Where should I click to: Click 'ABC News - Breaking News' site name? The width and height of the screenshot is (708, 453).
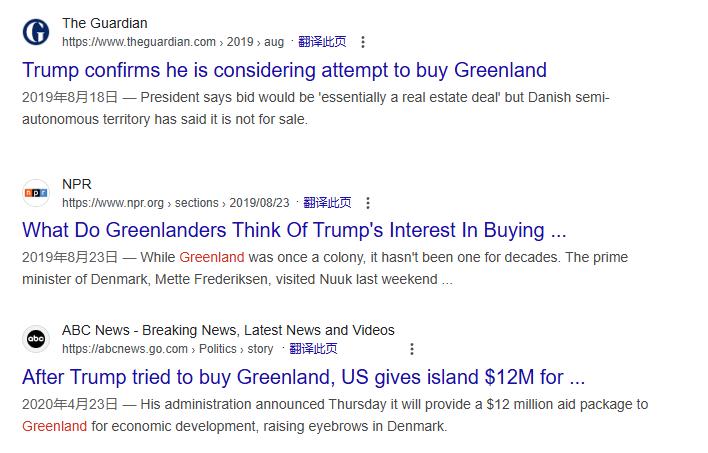click(228, 330)
